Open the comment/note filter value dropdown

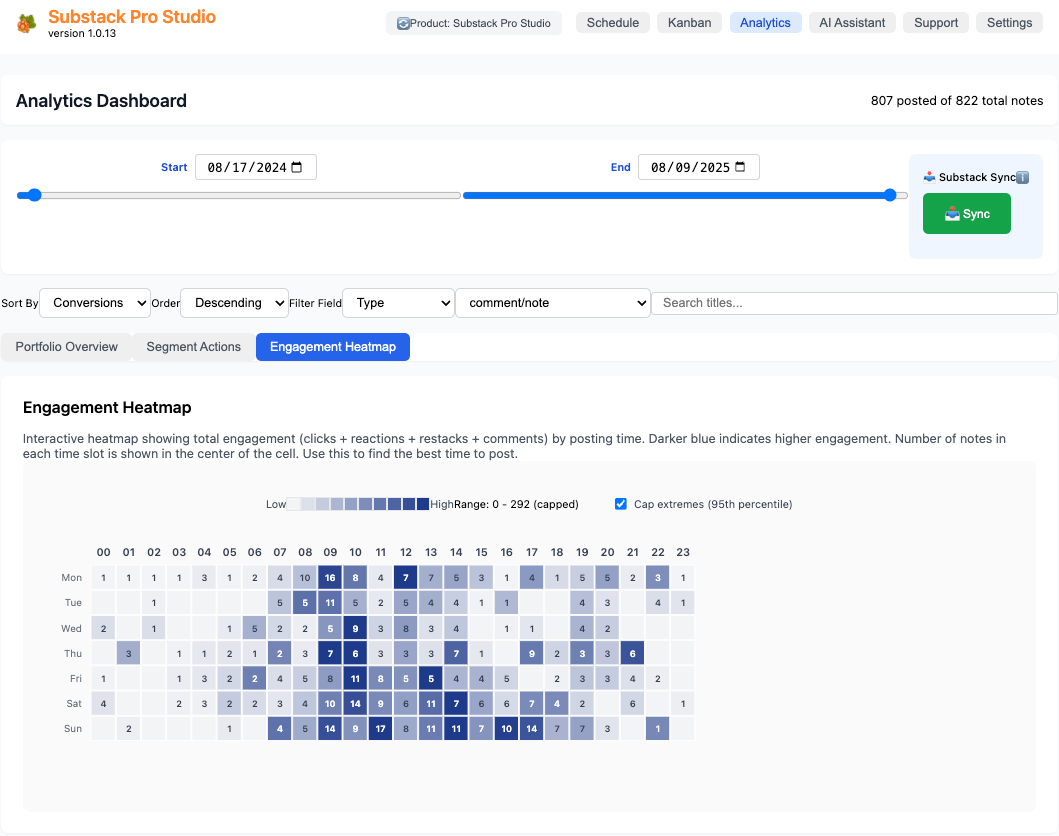(553, 302)
